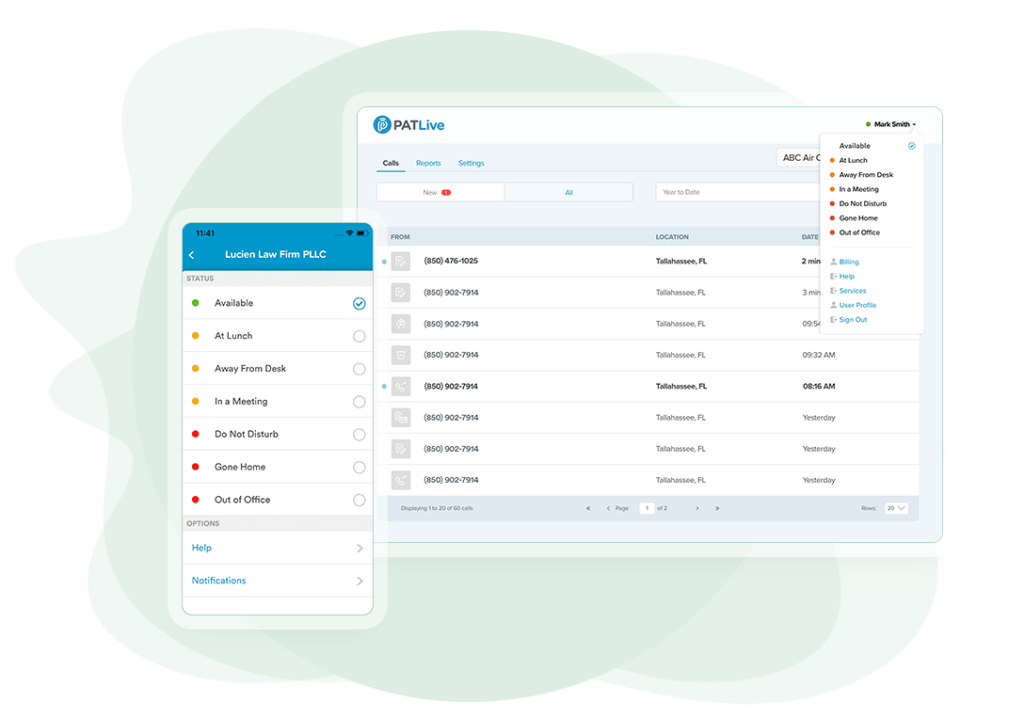This screenshot has height=719, width=1024.
Task: Click Available checkmark in desktop dropdown
Action: pyautogui.click(x=912, y=146)
